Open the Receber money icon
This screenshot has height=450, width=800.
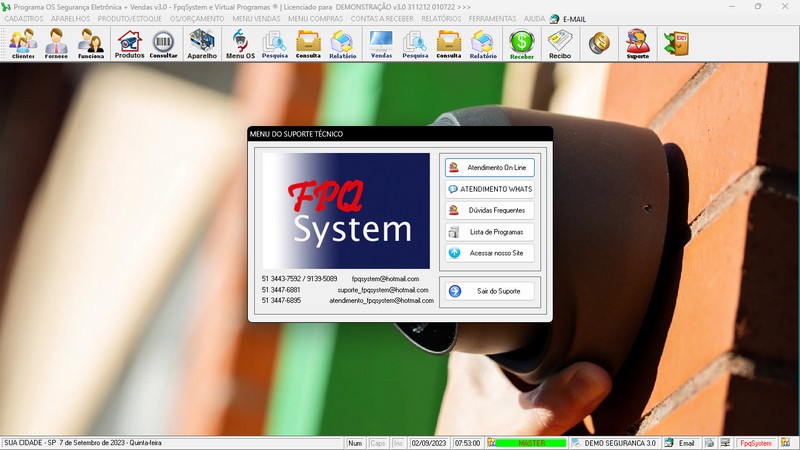pos(522,44)
